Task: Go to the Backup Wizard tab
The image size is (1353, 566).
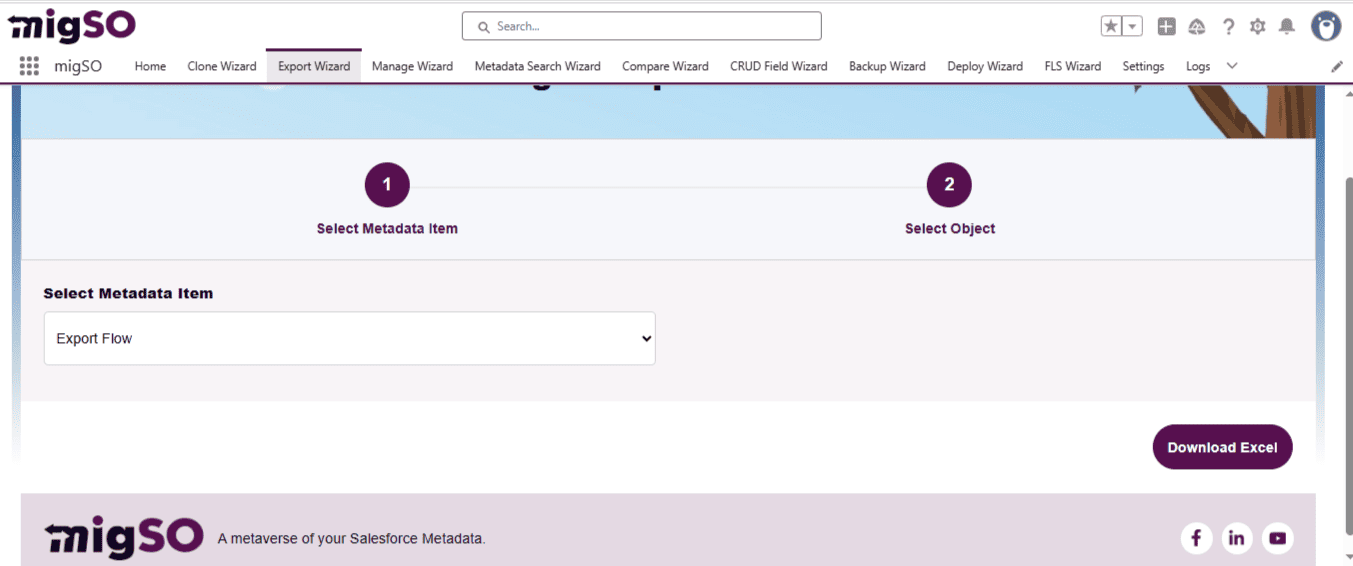Action: [887, 66]
